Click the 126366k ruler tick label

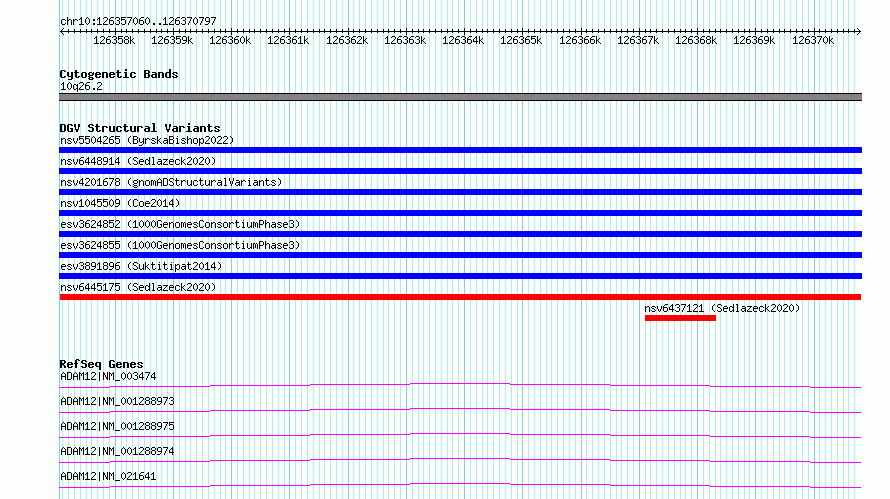580,40
